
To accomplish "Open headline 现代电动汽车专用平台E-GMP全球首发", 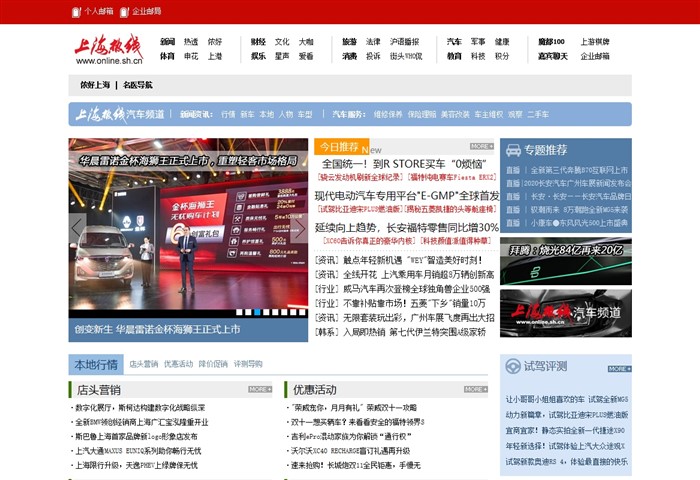I will (x=407, y=196).
